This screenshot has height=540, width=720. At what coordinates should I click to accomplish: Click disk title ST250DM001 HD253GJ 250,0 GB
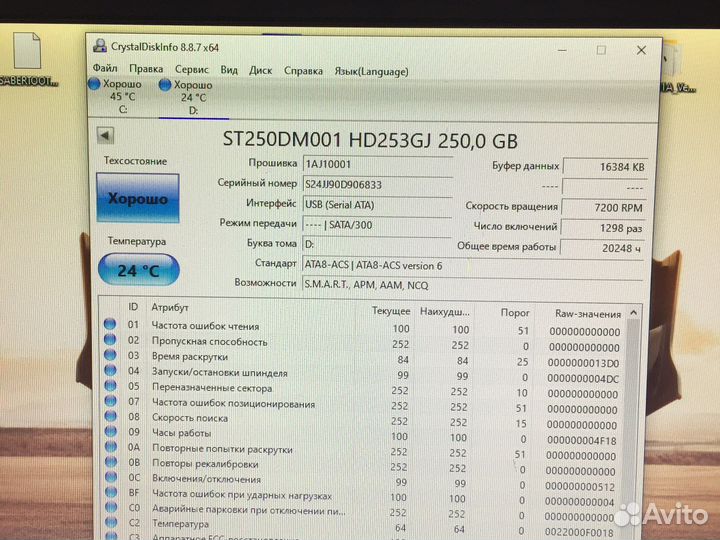point(370,140)
